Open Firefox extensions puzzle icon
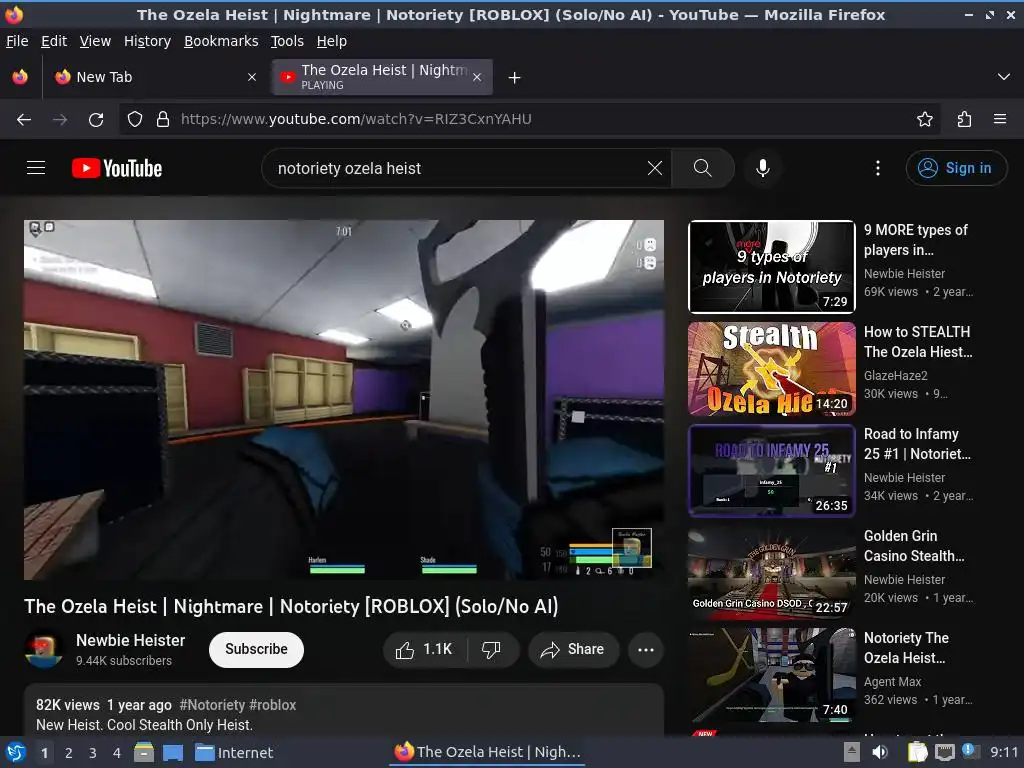The image size is (1024, 768). tap(964, 120)
